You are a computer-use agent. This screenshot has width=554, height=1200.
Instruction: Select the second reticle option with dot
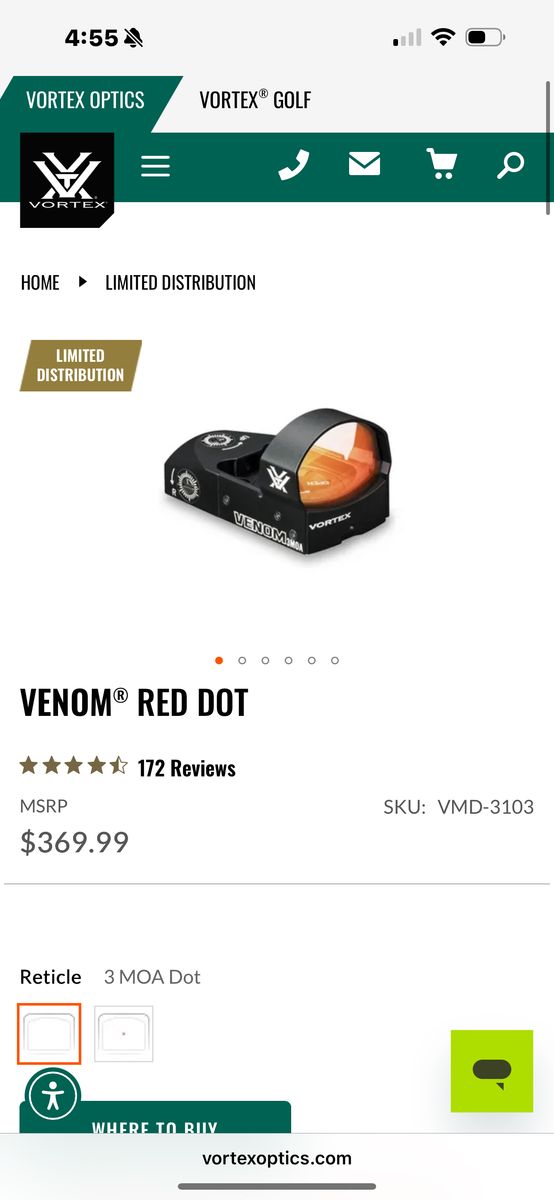tap(124, 1034)
